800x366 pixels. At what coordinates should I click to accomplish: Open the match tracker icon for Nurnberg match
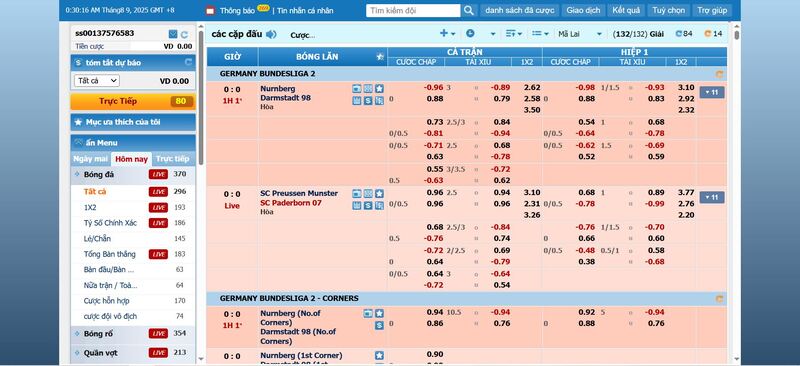click(368, 88)
